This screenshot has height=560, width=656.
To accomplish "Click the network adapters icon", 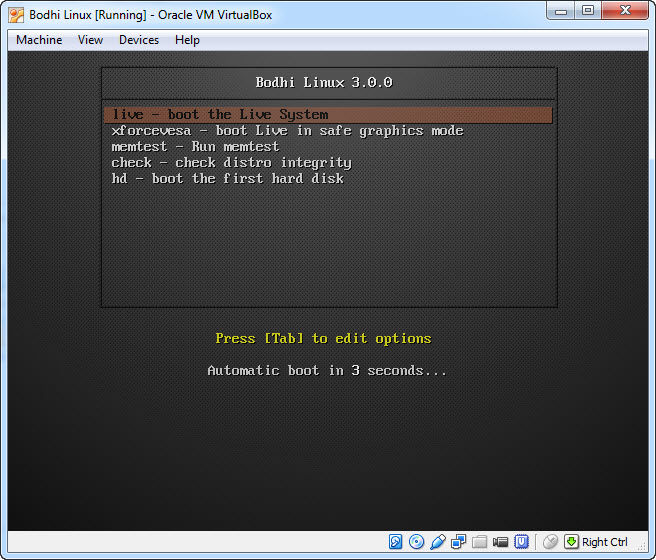I will 459,542.
